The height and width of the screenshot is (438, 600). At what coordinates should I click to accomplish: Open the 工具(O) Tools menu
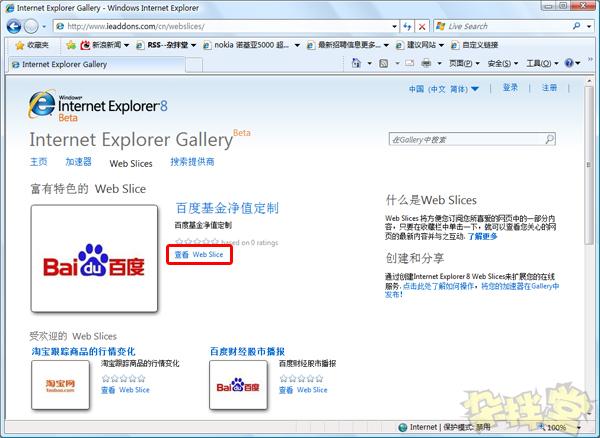tap(542, 64)
